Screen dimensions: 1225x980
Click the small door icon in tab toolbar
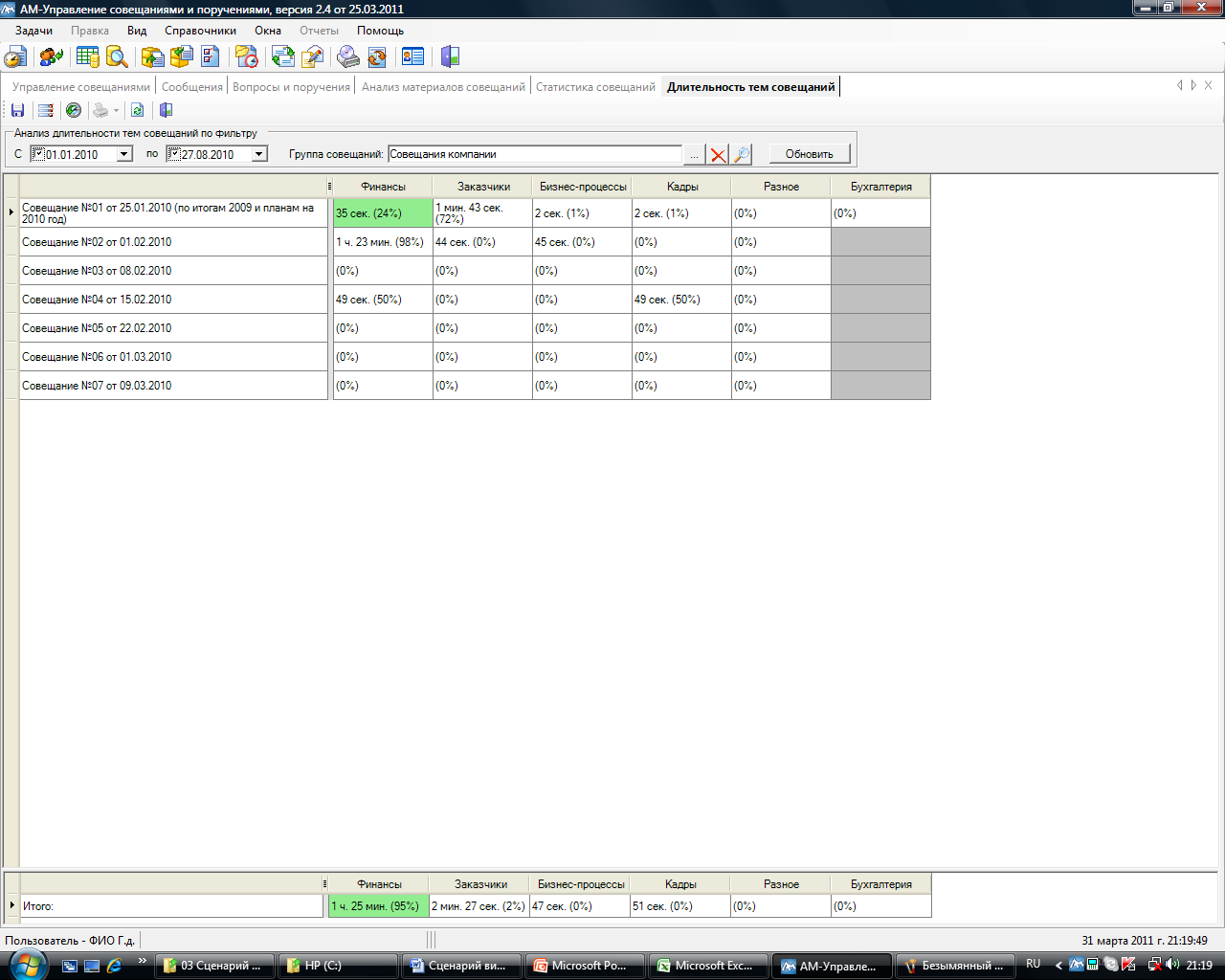coord(166,110)
